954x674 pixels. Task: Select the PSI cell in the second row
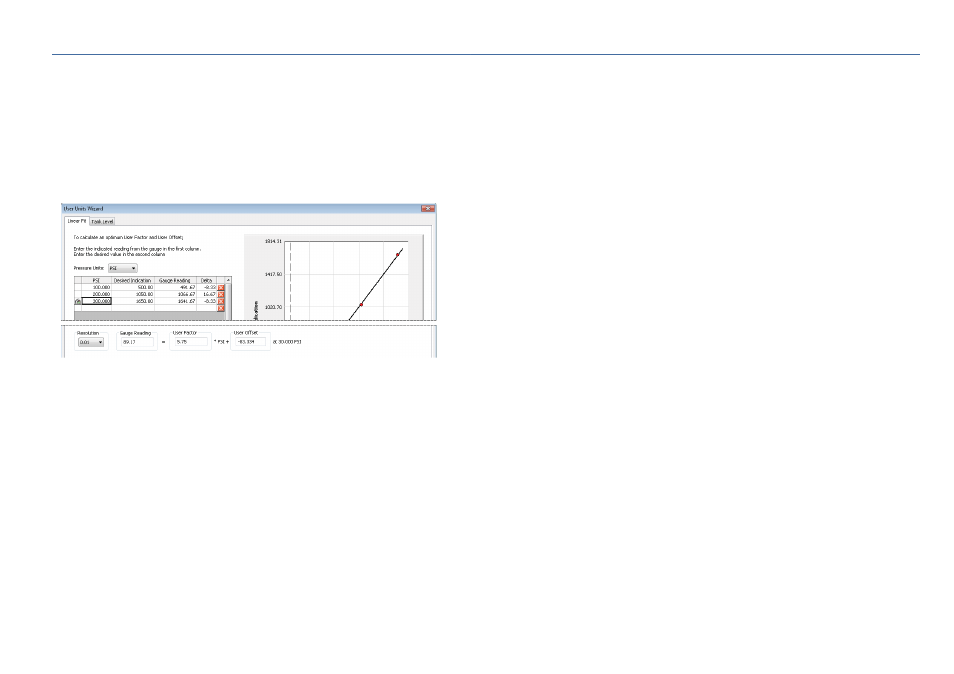tap(96, 294)
